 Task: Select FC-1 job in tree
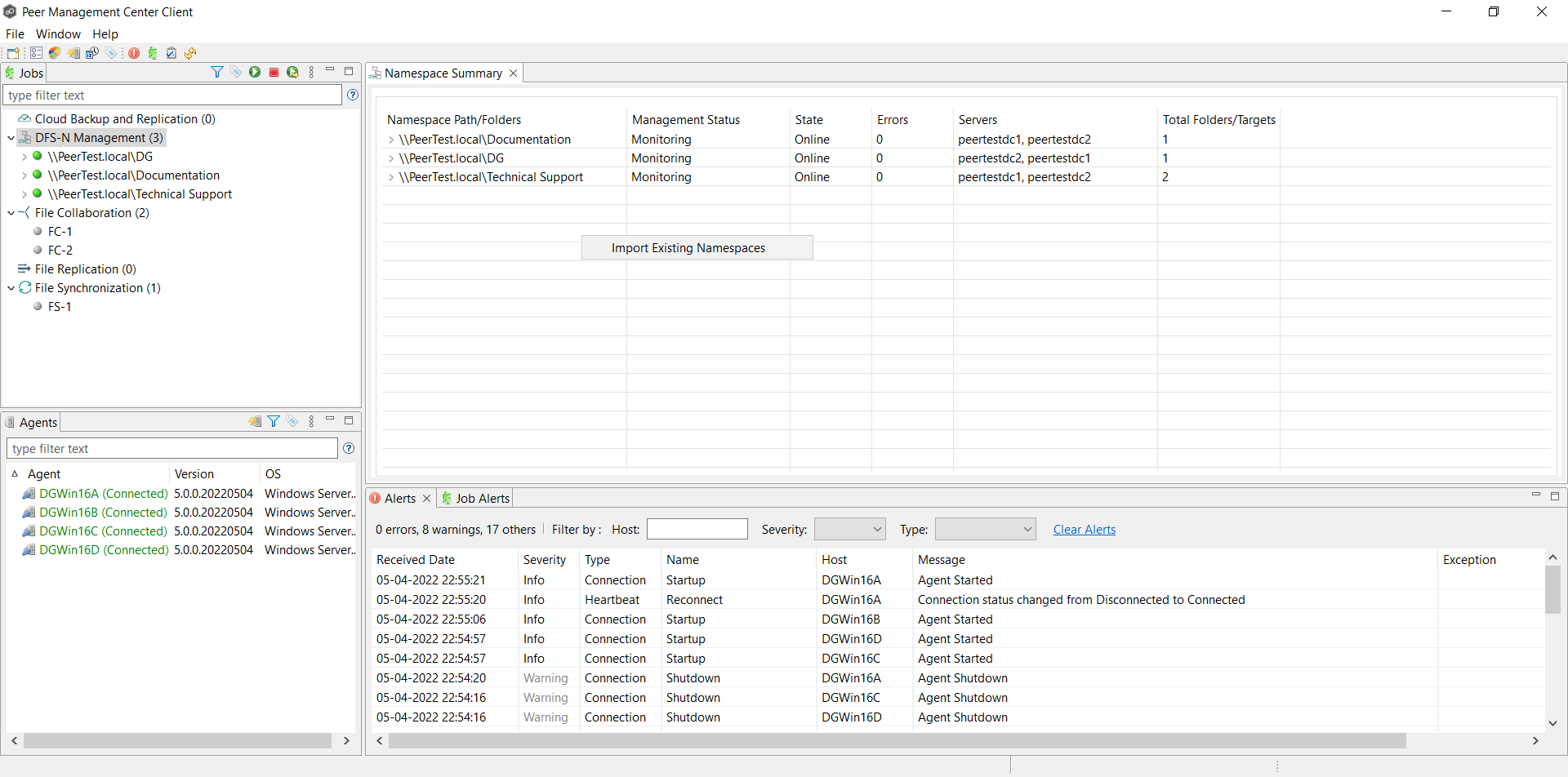60,232
